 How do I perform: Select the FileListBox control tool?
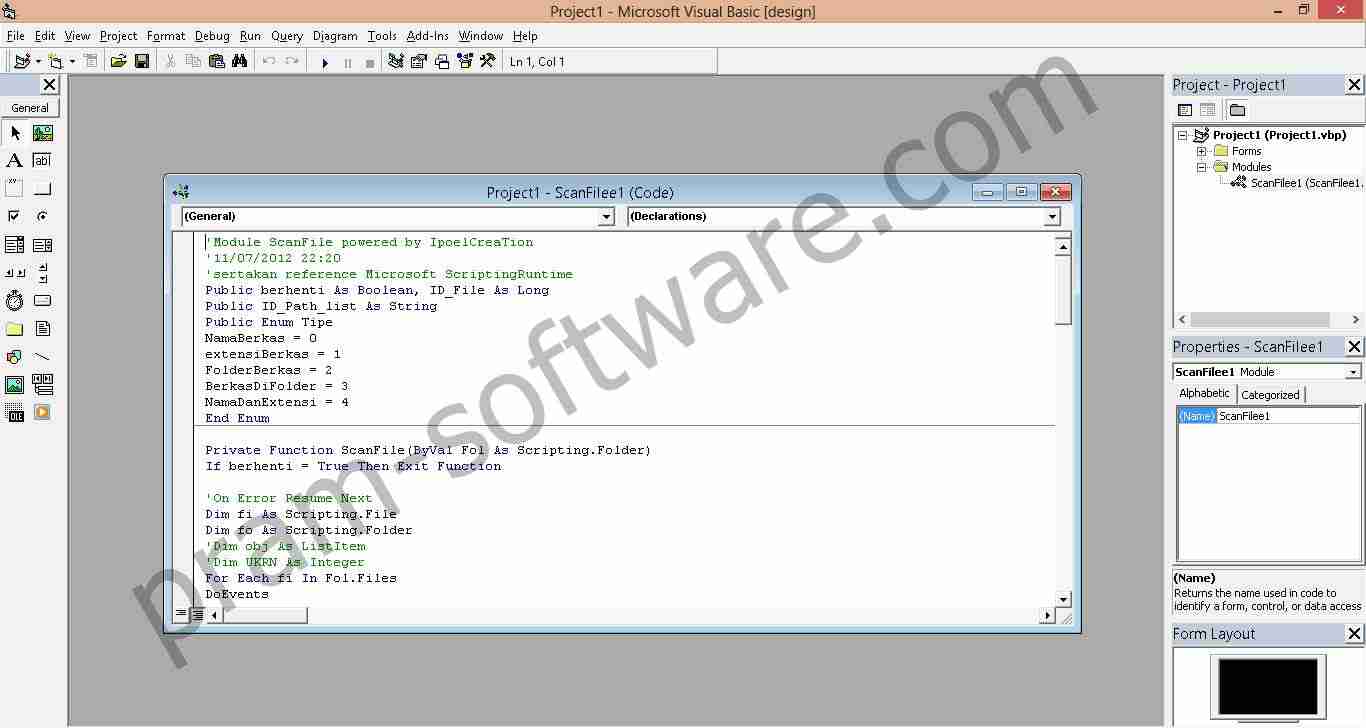pyautogui.click(x=43, y=329)
